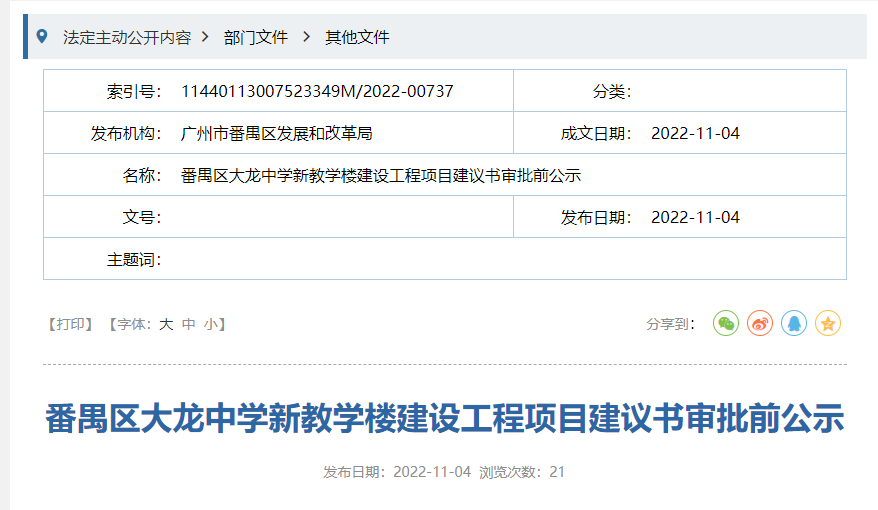Click 发布日期 under the headline
This screenshot has width=878, height=510.
pos(397,472)
